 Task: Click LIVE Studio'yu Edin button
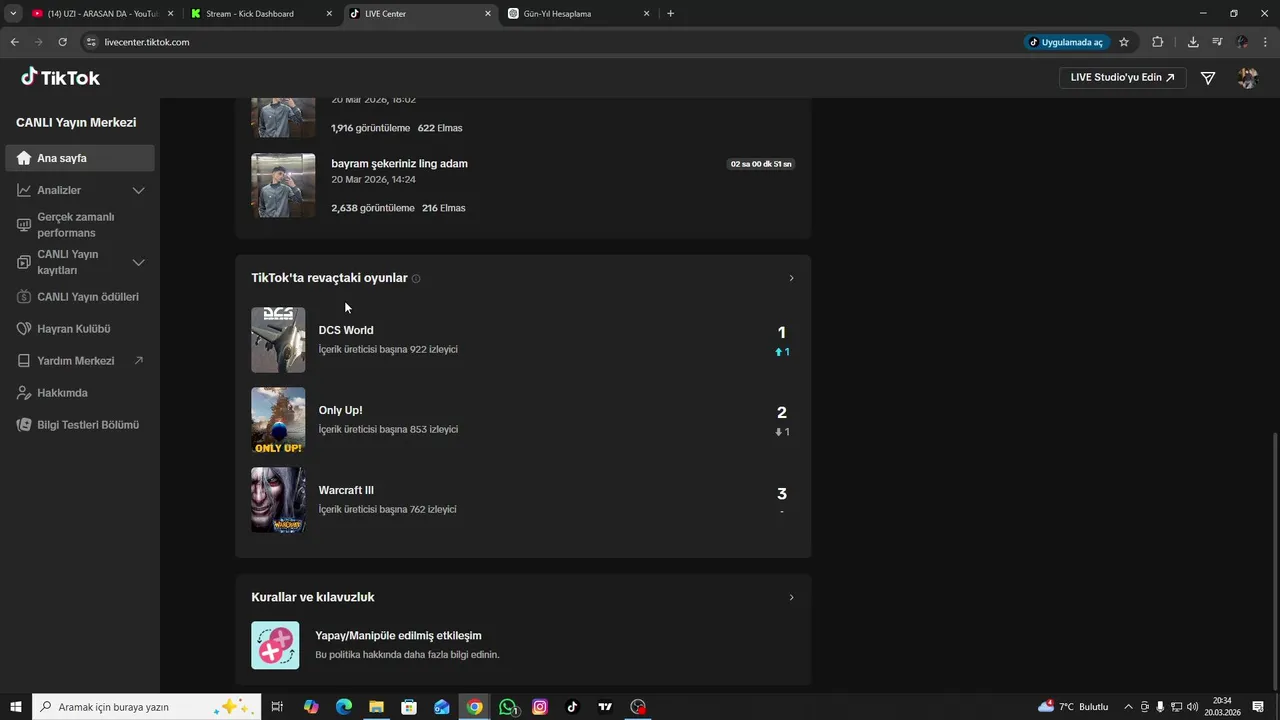1123,77
